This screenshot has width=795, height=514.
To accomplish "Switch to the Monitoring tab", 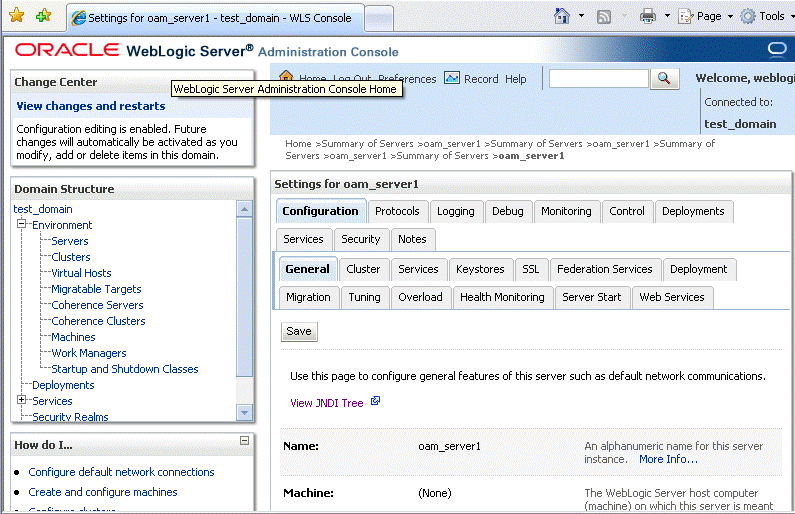I will click(566, 211).
